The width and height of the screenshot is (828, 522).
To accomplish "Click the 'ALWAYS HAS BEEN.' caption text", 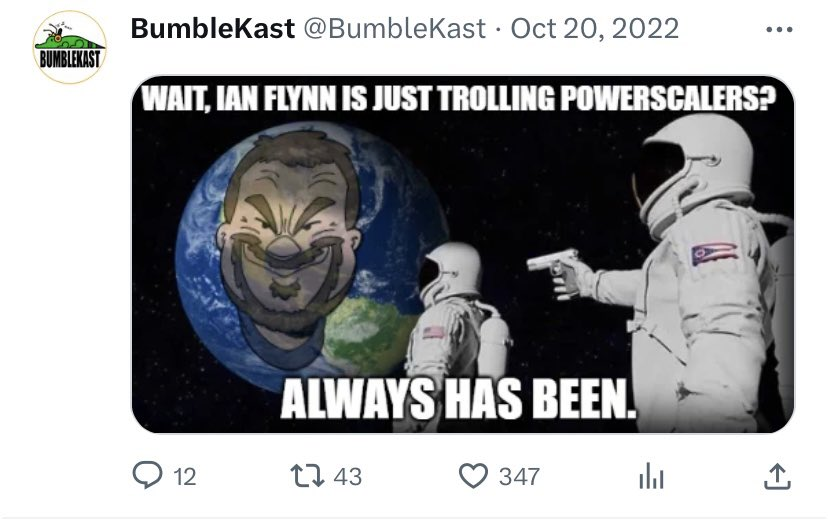I will (x=458, y=401).
